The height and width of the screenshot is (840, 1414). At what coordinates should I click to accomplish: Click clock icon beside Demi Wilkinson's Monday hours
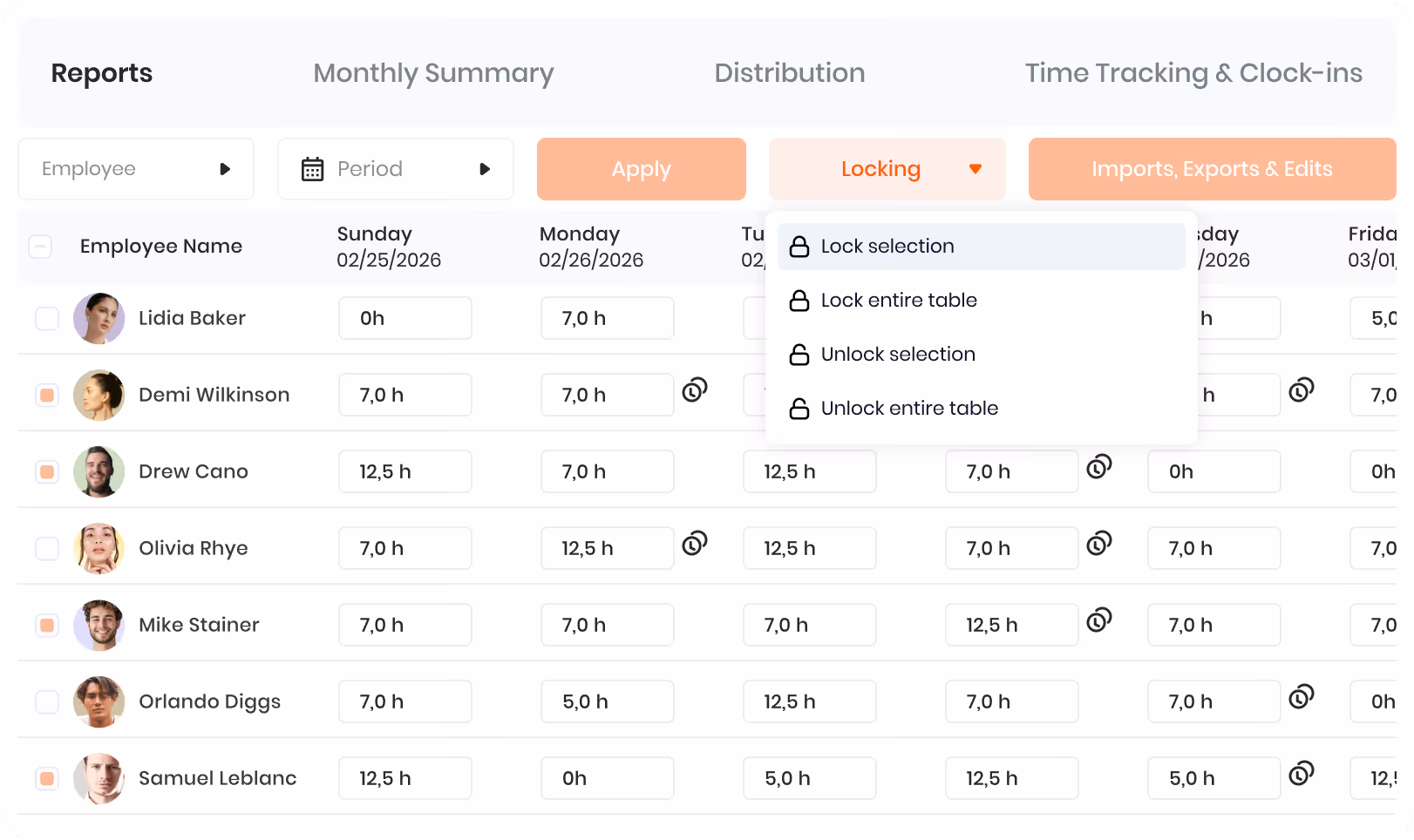point(695,390)
